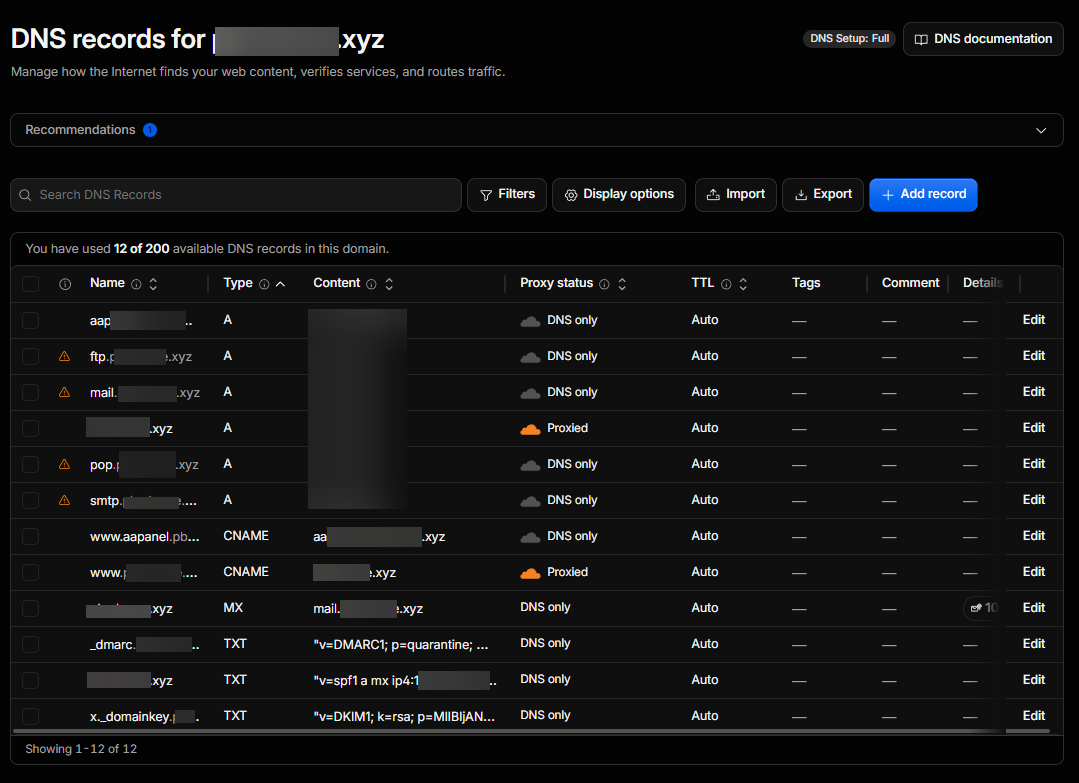Click grey cloud icon on mail record
Screen dimensions: 1079x783
[530, 393]
